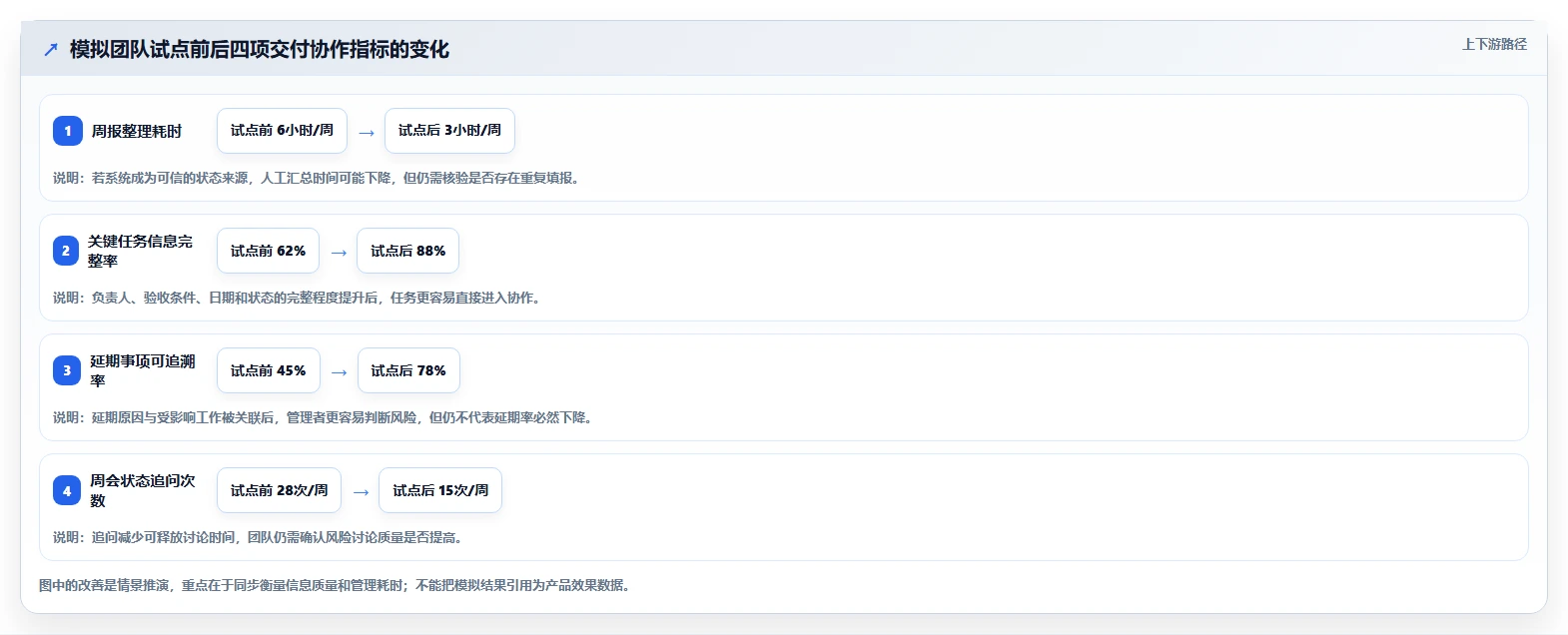This screenshot has height=635, width=1568.
Task: Click the 关键任务信息完整率 label
Action: (141, 251)
